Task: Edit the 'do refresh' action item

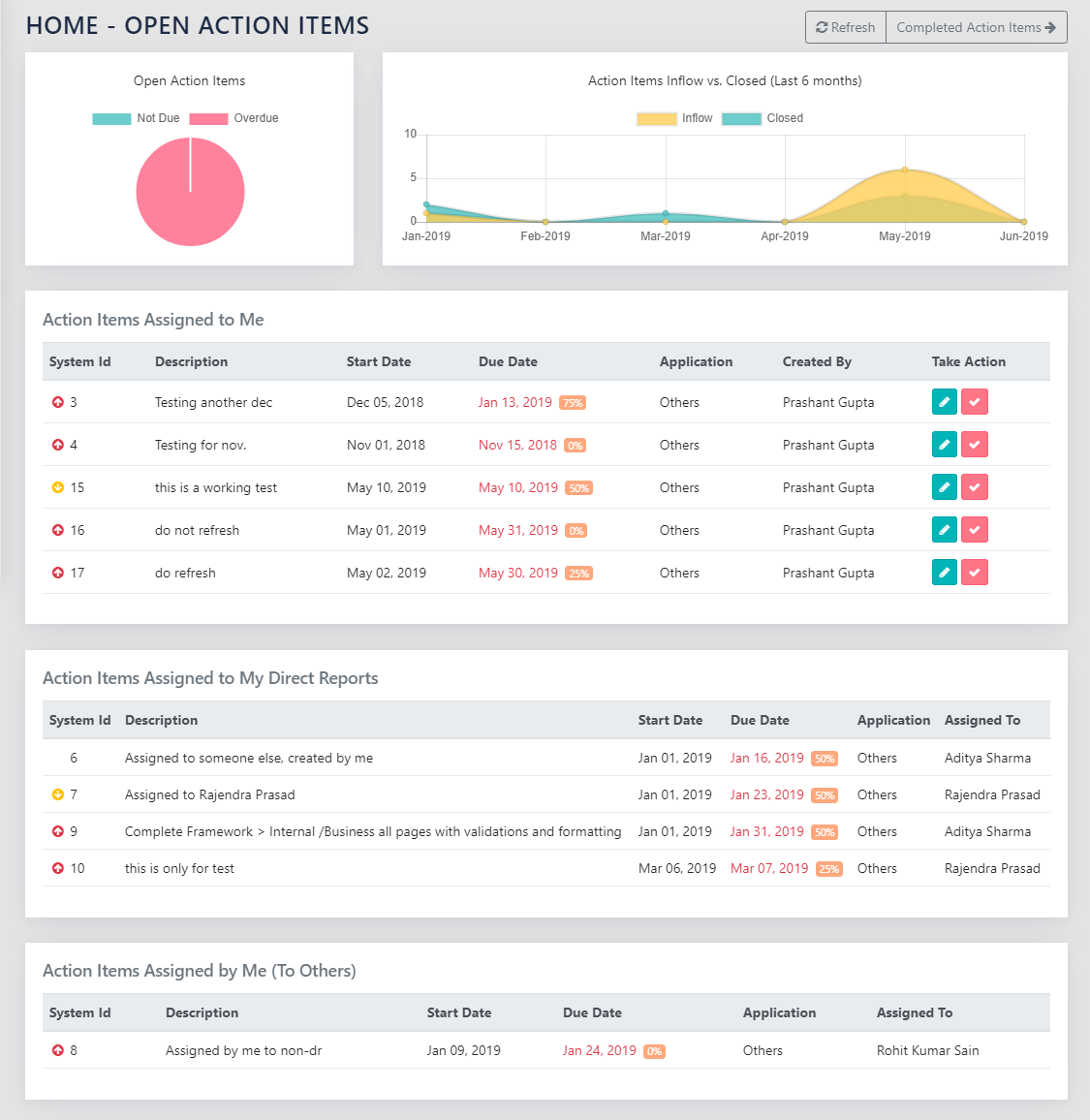Action: click(944, 573)
